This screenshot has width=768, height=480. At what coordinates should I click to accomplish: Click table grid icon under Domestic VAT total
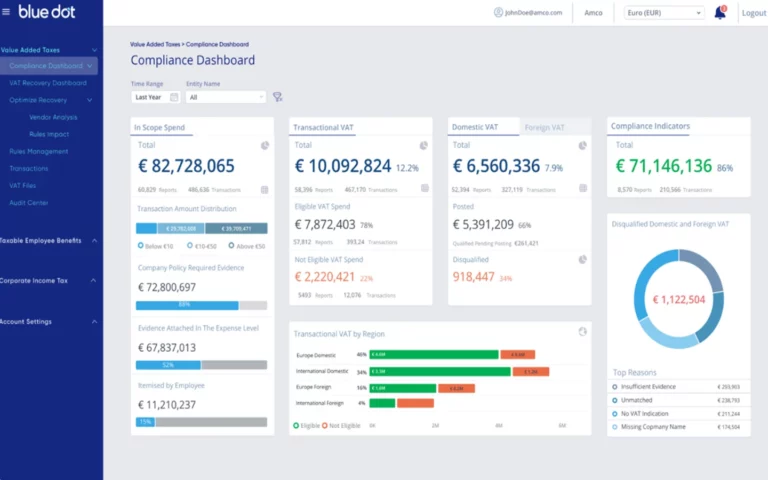[581, 188]
